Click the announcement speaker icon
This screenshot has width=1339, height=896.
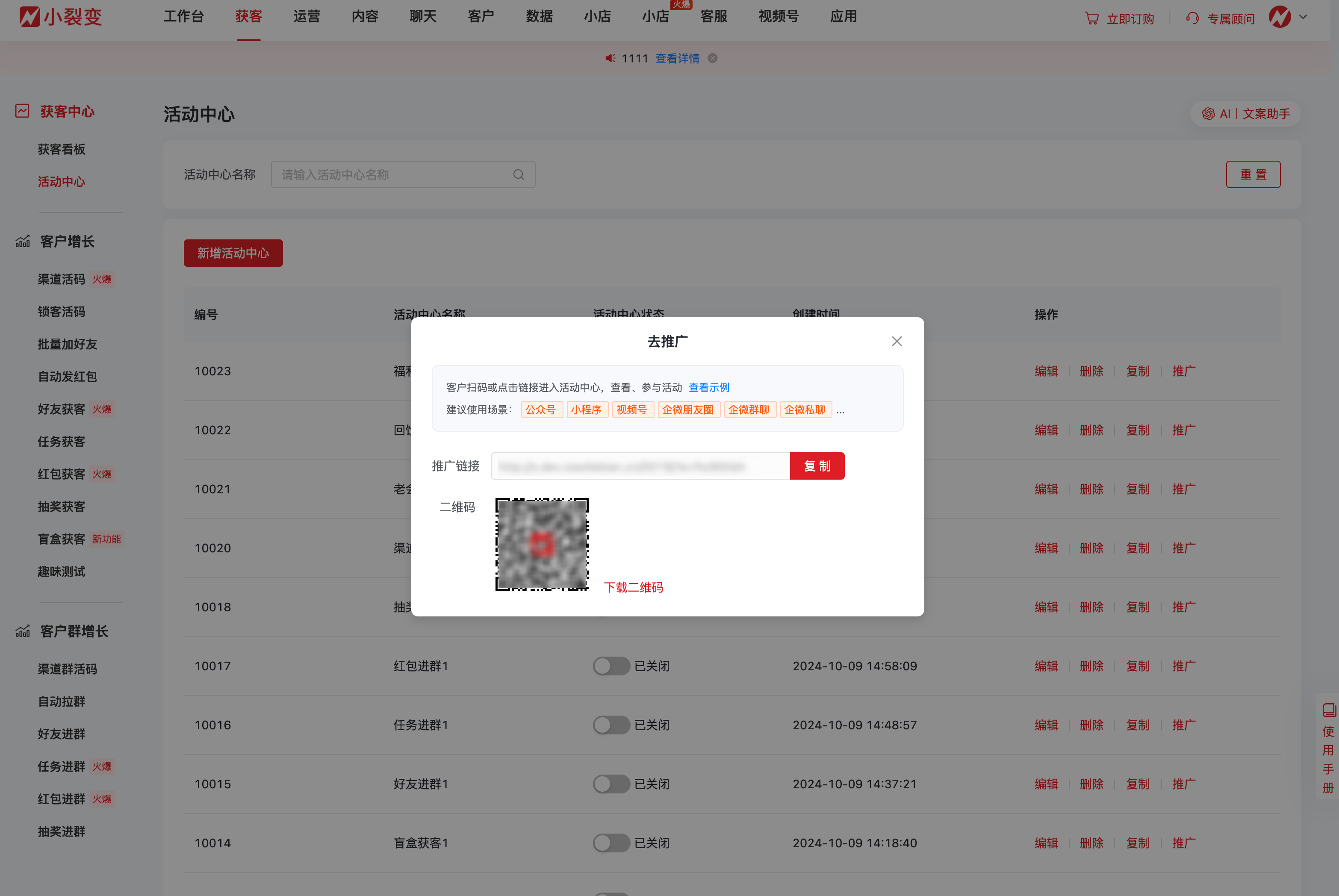(611, 58)
